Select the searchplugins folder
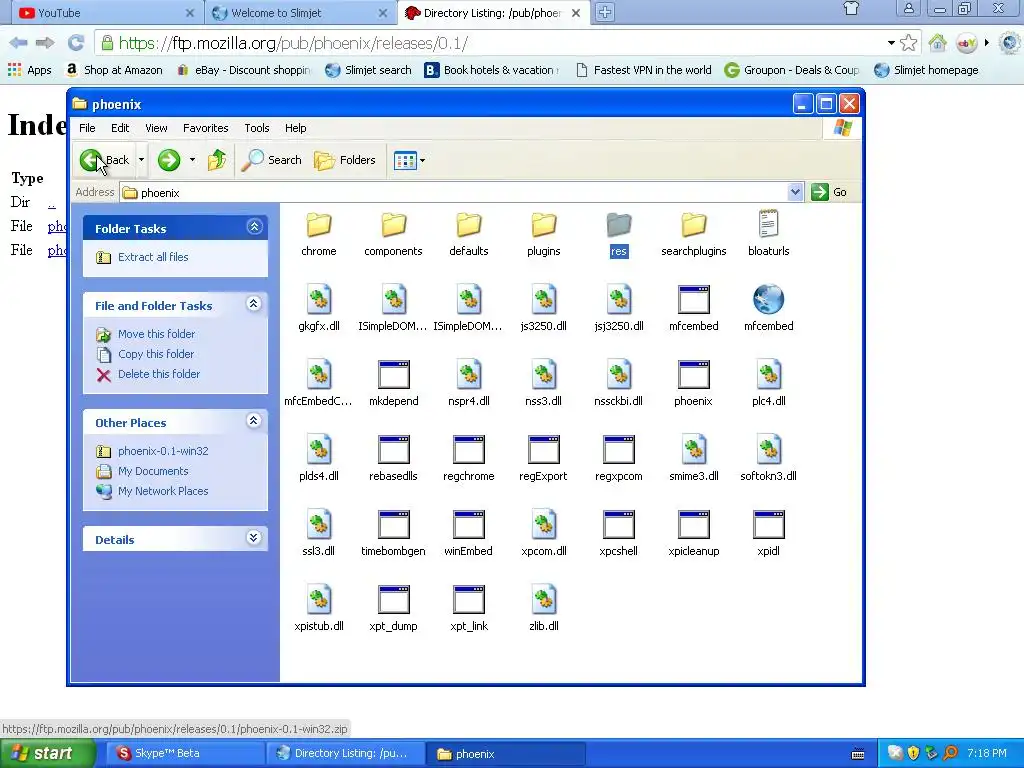1024x768 pixels. tap(694, 234)
